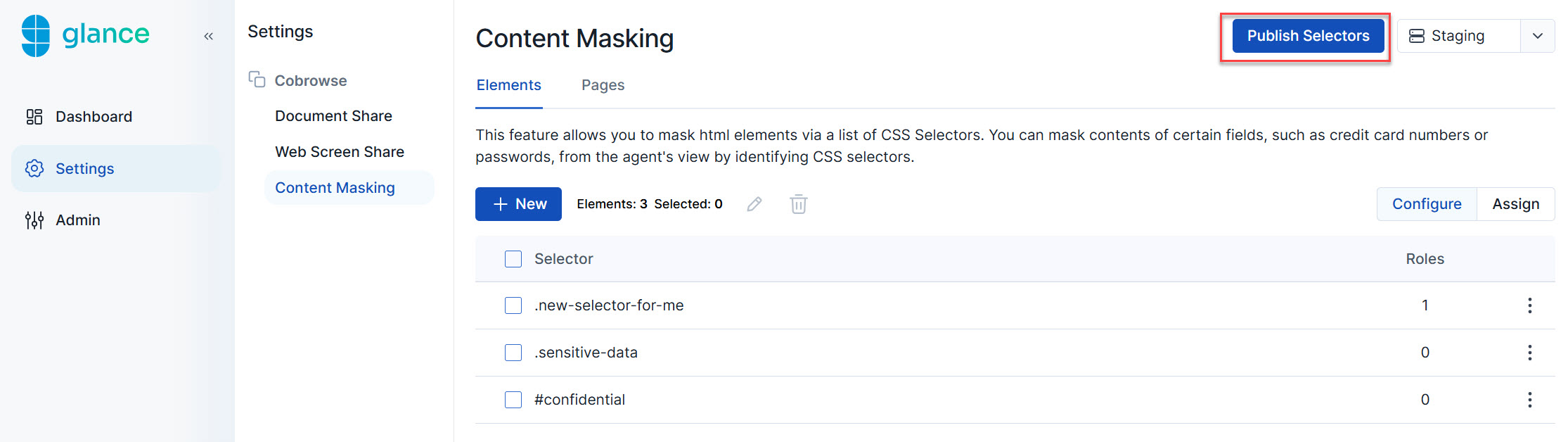The image size is (1568, 442).
Task: Open the Dashboard grid icon
Action: coord(34,117)
